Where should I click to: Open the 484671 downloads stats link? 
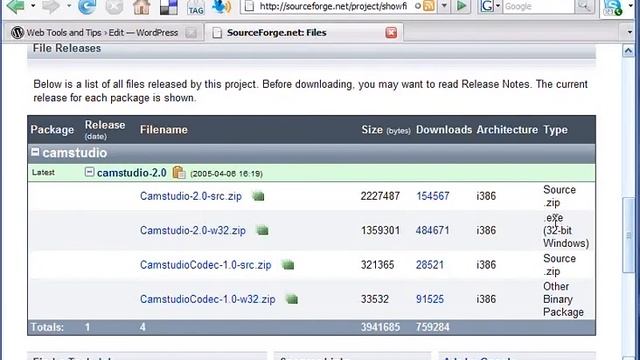pos(432,231)
